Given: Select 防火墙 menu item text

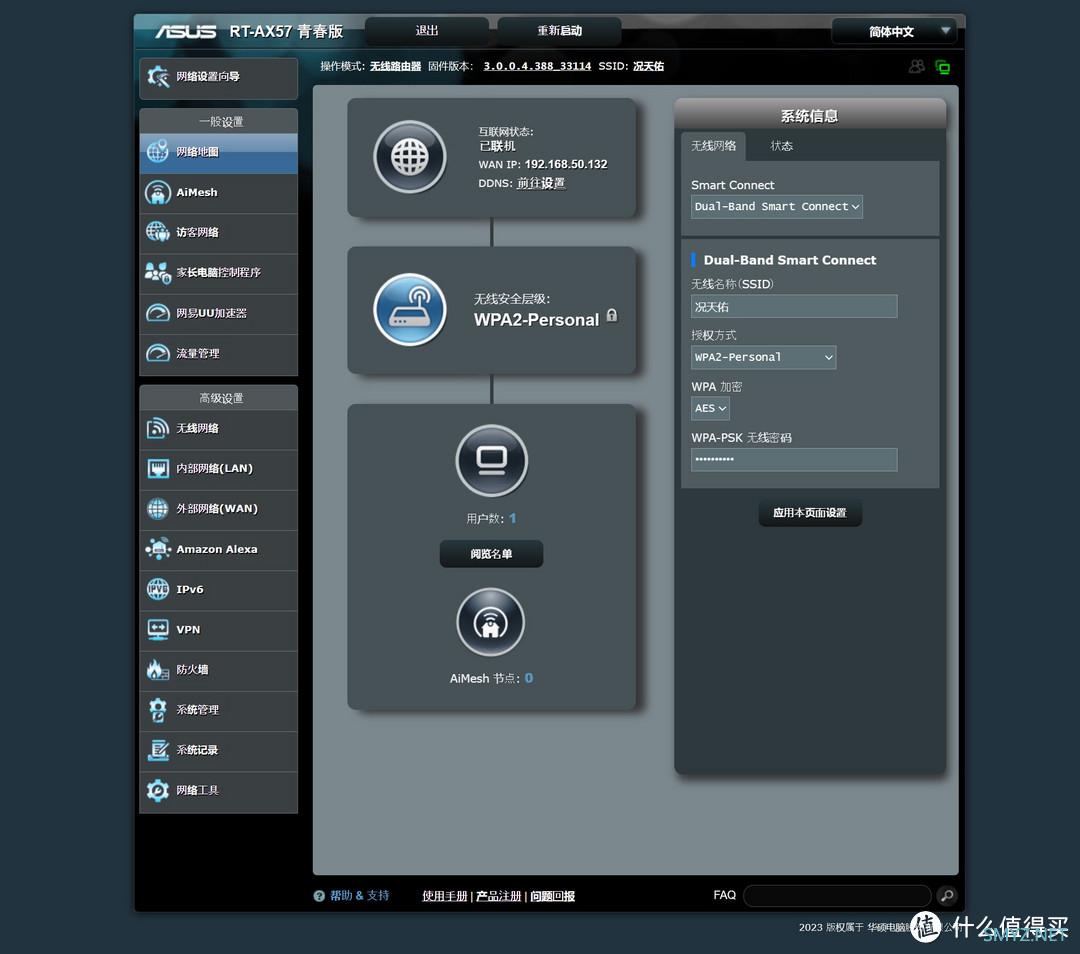Looking at the screenshot, I should pos(192,670).
